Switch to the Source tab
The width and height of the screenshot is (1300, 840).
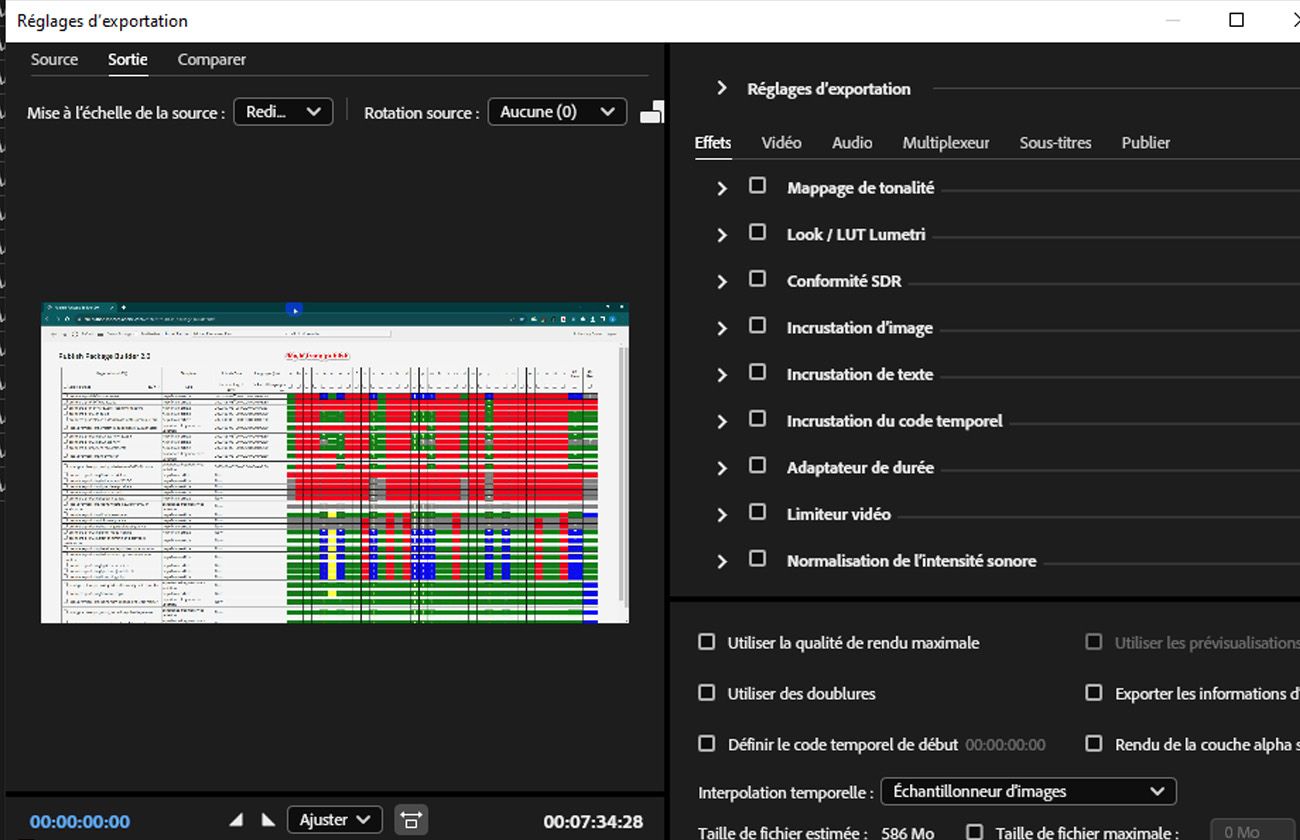point(55,59)
